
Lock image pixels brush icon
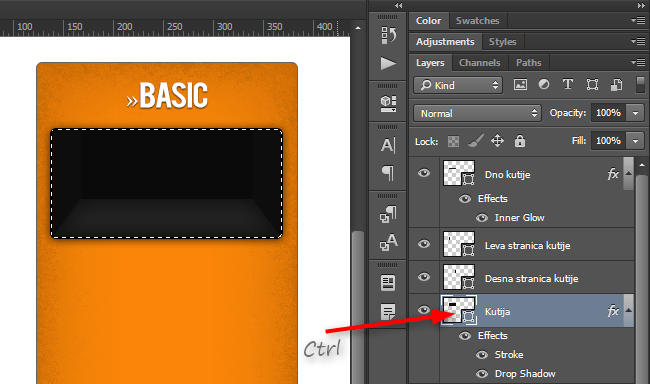pyautogui.click(x=475, y=141)
